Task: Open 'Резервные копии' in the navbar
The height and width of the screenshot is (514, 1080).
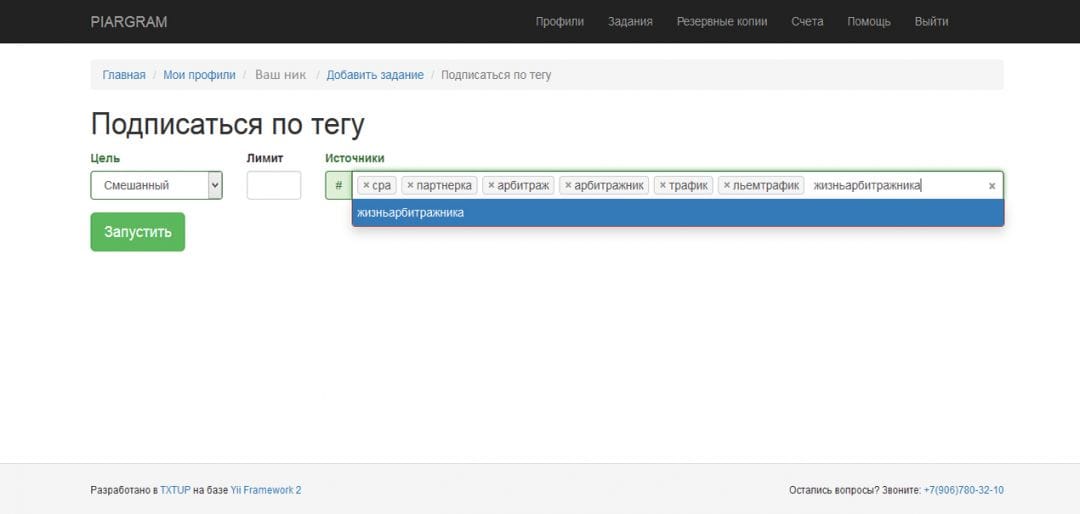Action: tap(721, 21)
